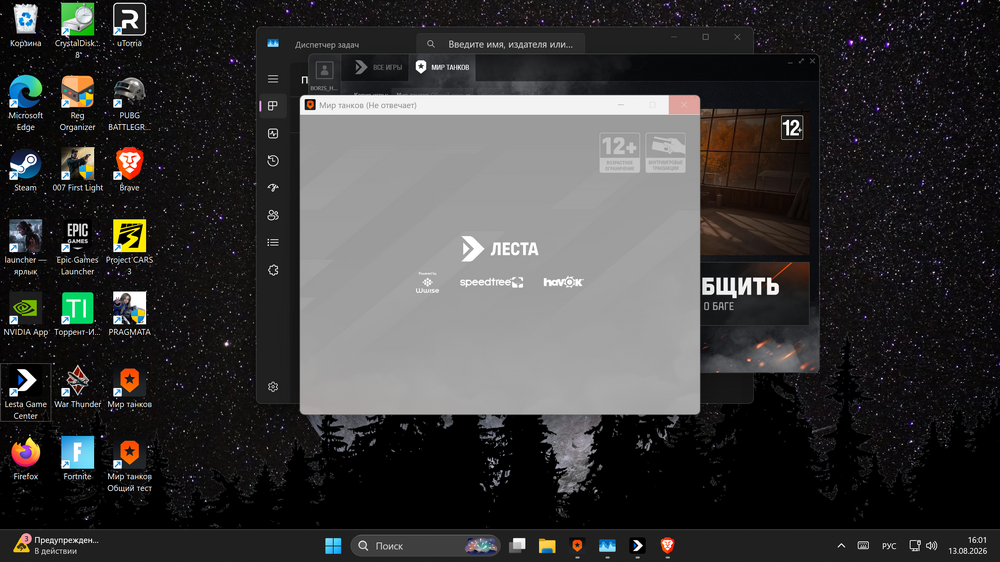
Task: Select Lesta Game Center desktop icon
Action: coord(26,392)
